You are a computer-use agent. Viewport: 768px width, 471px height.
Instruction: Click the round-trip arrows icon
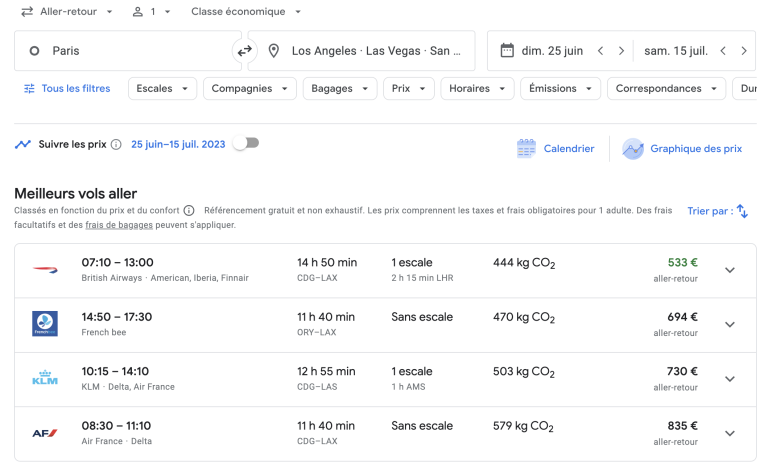[27, 11]
